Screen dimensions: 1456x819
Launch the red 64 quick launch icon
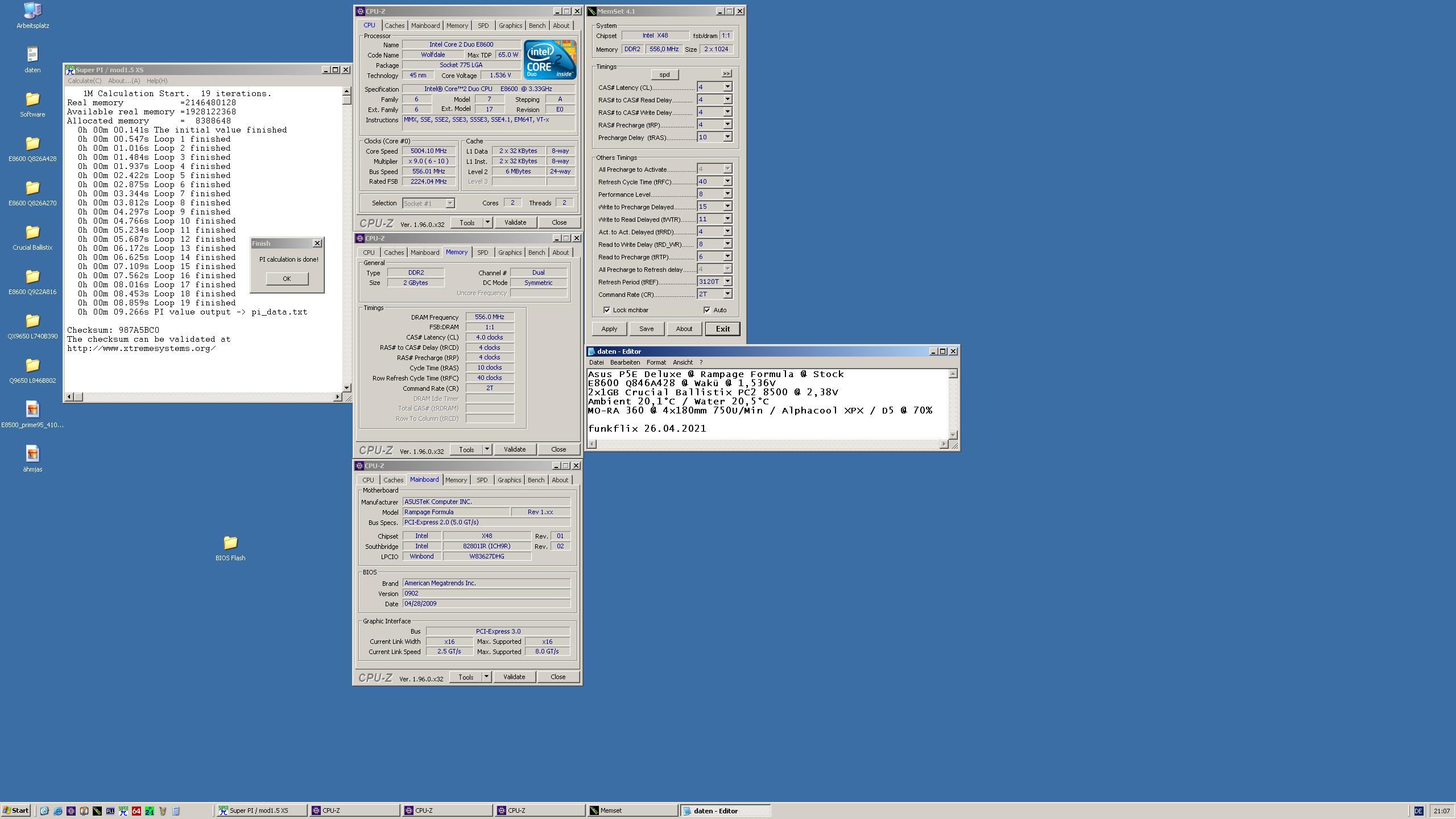136,811
